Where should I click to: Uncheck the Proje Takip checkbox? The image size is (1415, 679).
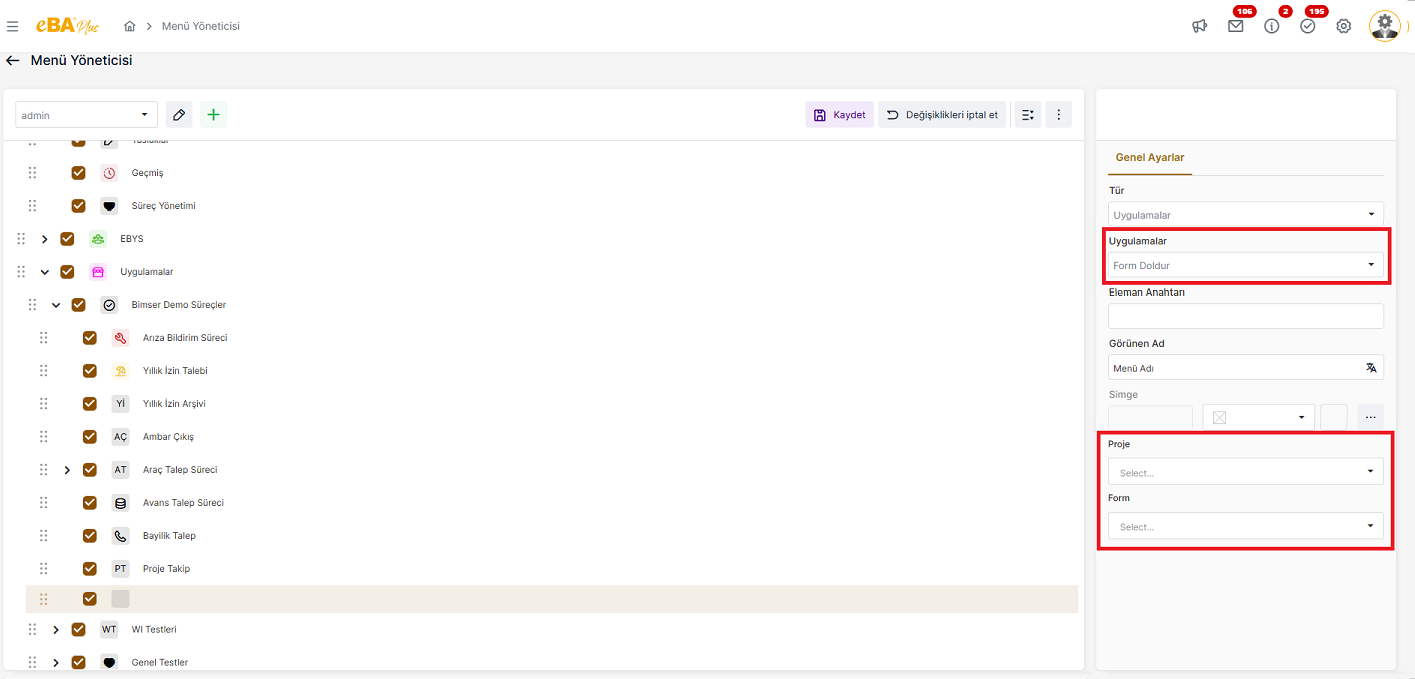click(90, 569)
